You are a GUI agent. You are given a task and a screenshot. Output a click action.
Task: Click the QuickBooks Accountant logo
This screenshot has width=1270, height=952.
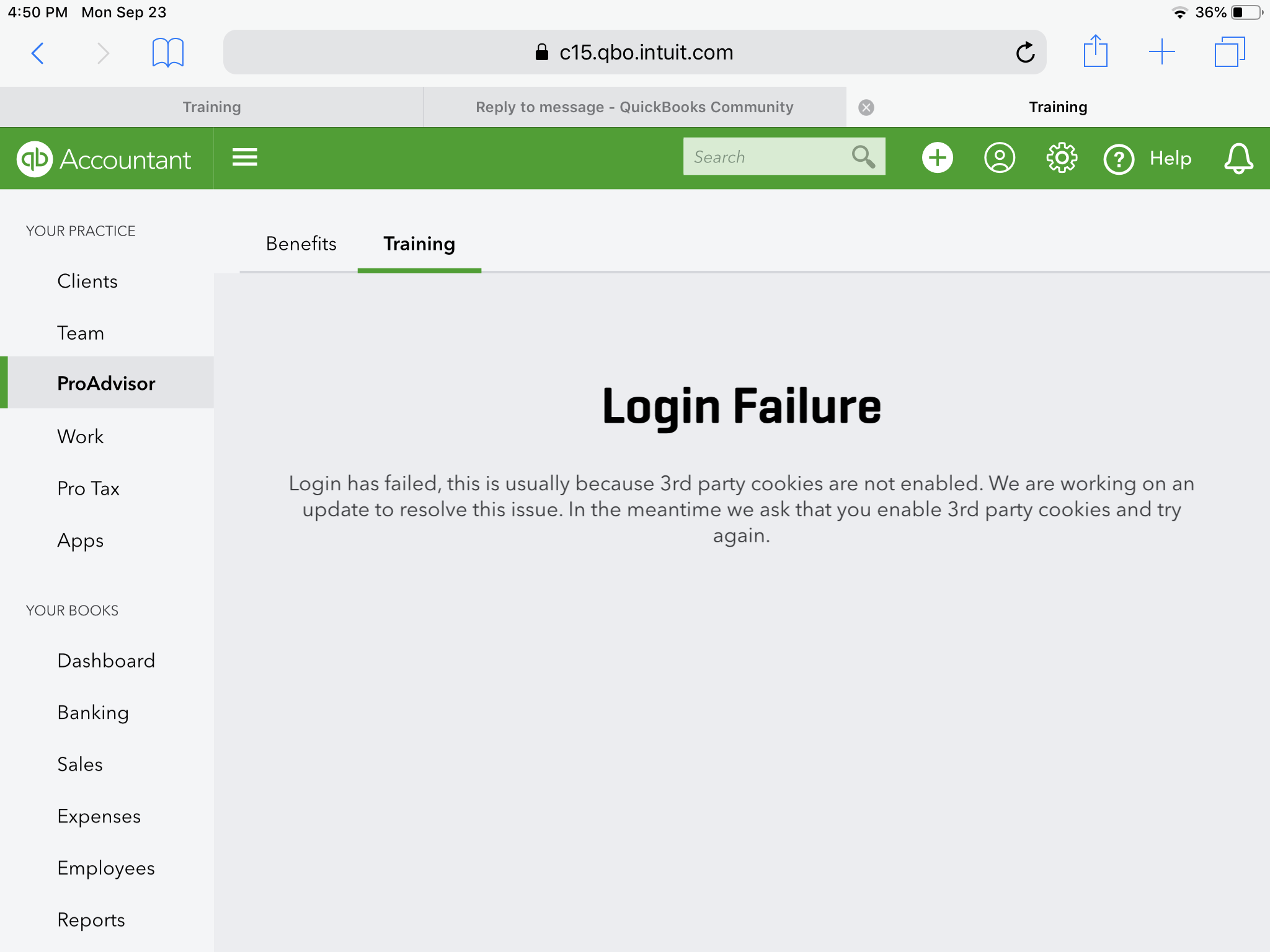104,159
